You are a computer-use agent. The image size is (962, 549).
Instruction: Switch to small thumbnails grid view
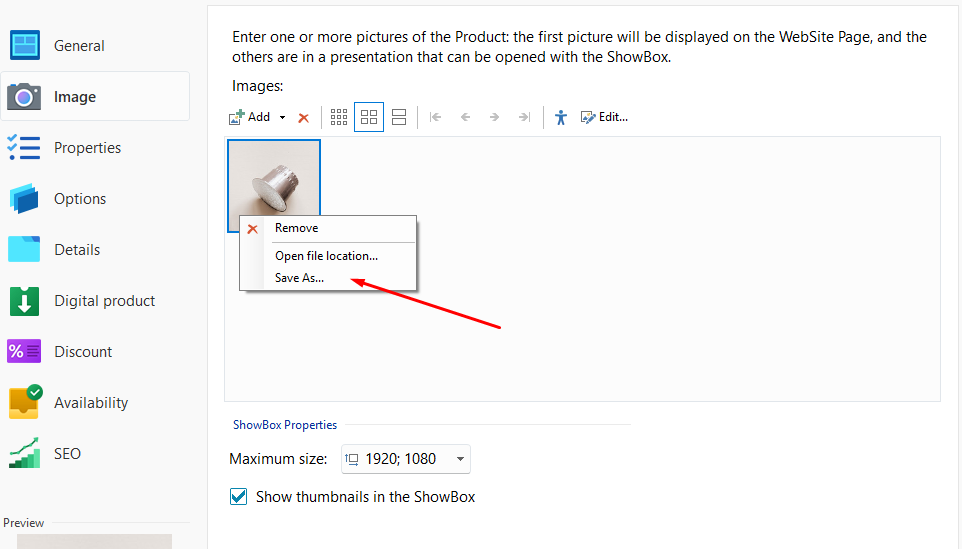tap(339, 117)
